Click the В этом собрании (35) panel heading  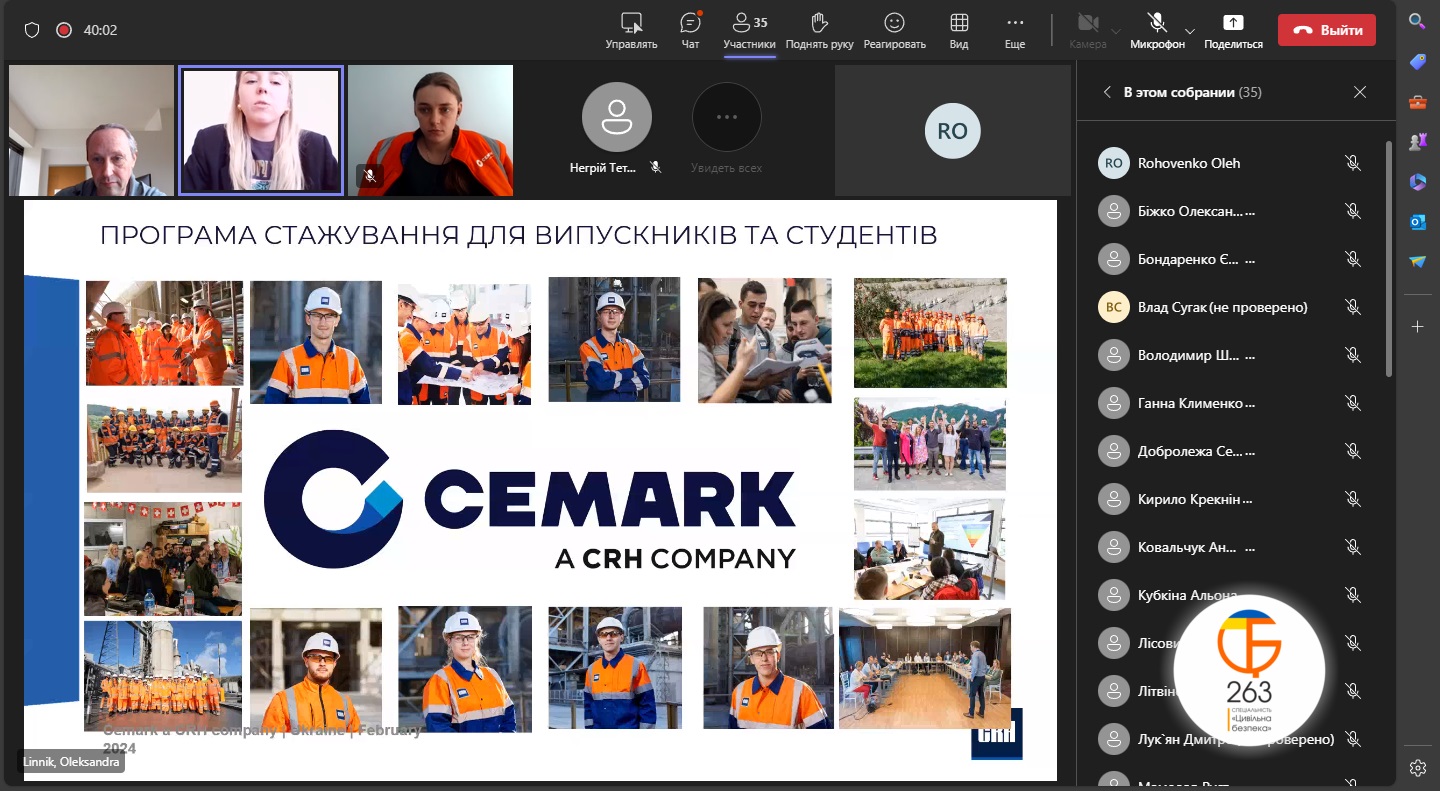pyautogui.click(x=1192, y=92)
